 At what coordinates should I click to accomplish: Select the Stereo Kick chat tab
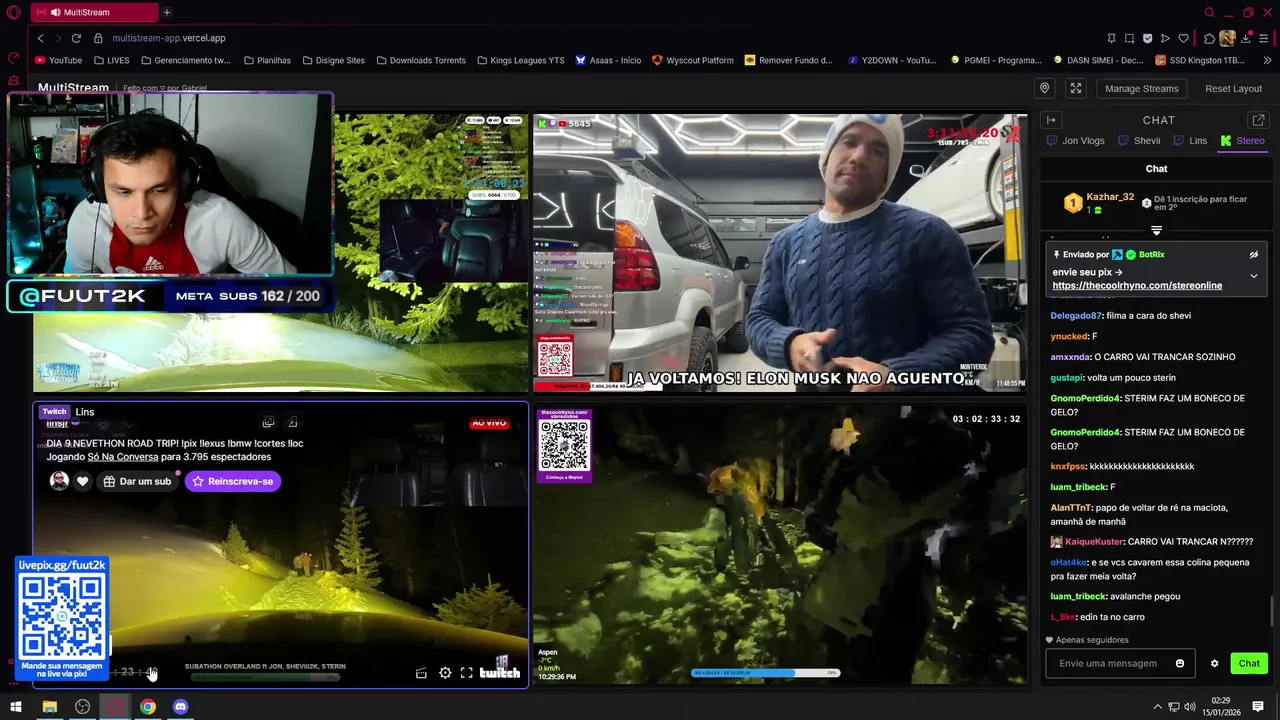[1243, 141]
